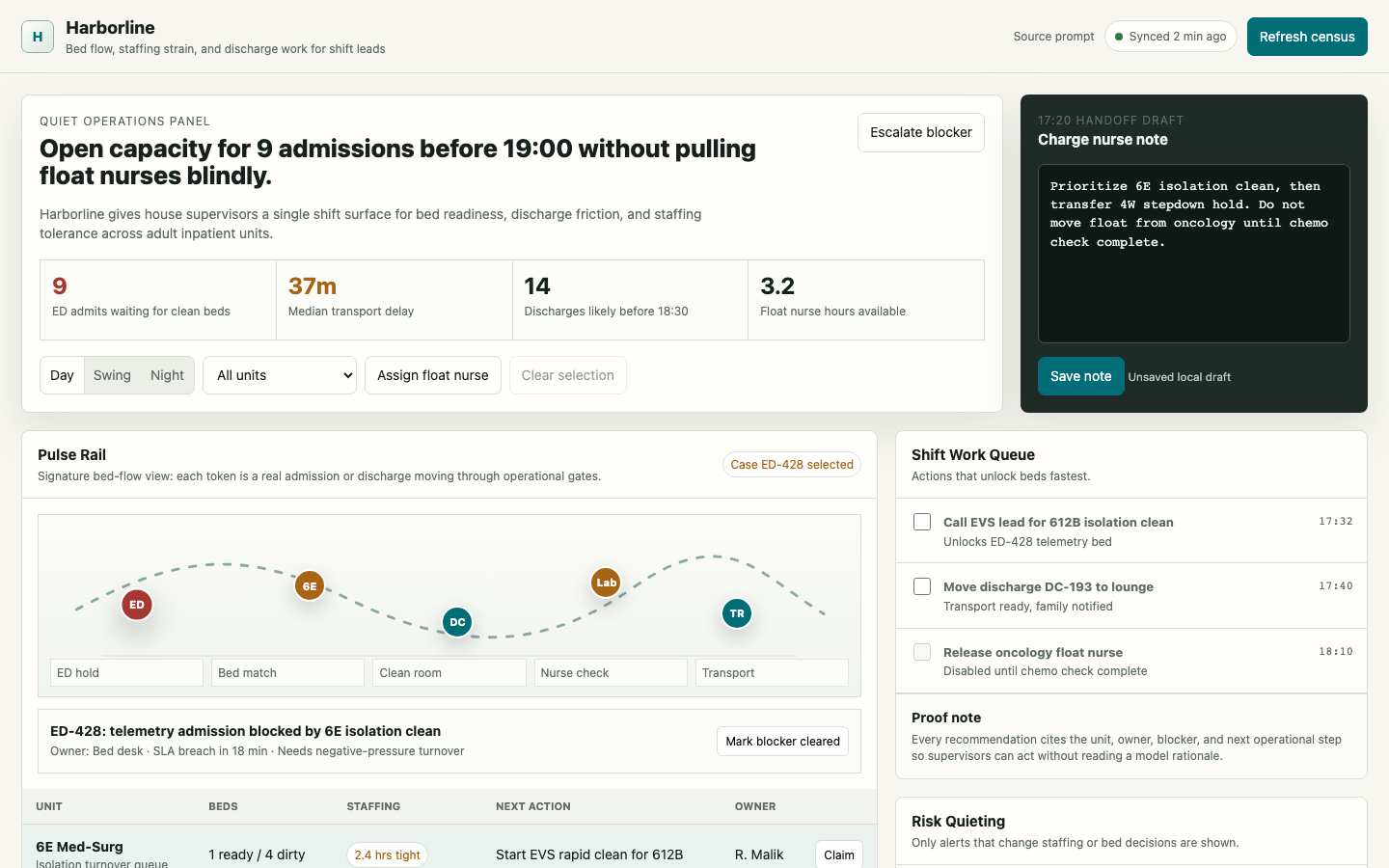Click Start EVS rapid clean for 612B
The image size is (1389, 868).
[589, 854]
